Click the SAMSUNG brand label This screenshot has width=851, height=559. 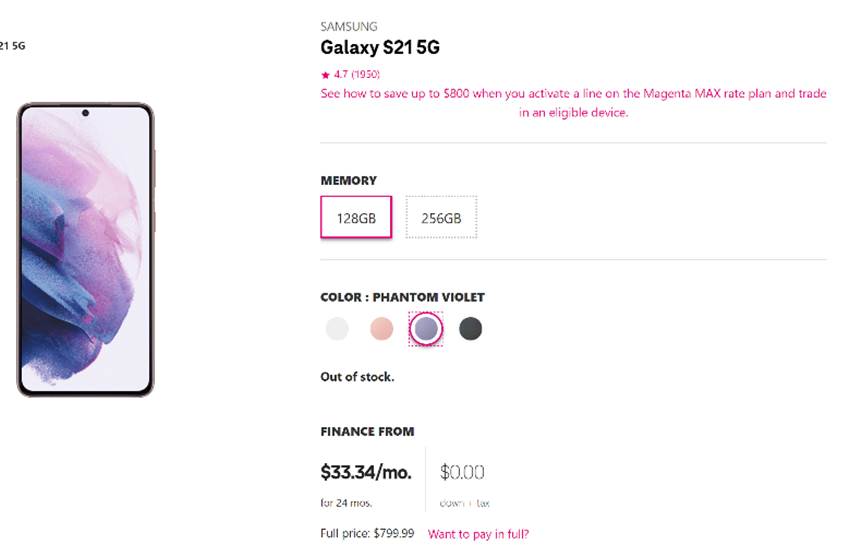click(x=349, y=26)
